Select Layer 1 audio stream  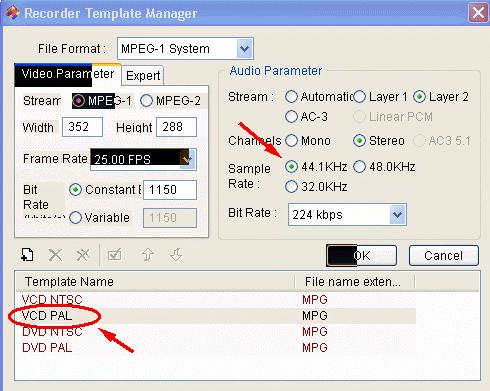pos(360,97)
